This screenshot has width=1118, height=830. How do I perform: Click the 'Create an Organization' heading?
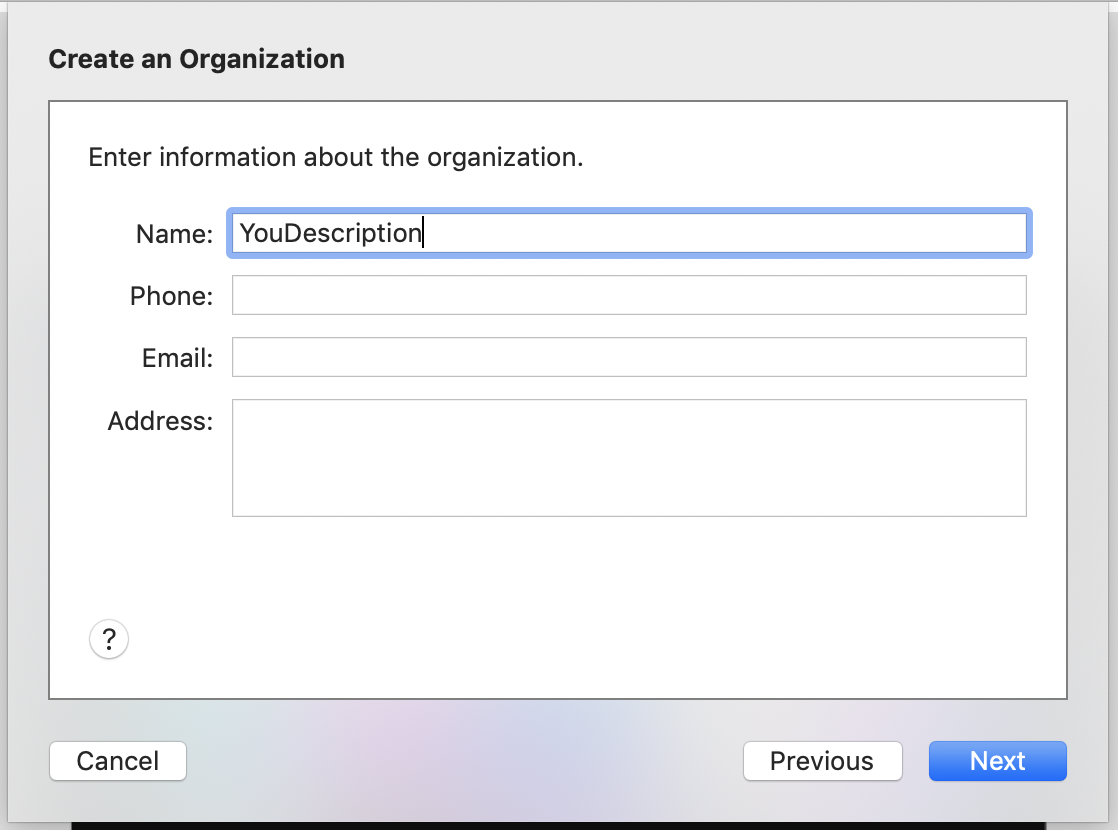click(197, 59)
